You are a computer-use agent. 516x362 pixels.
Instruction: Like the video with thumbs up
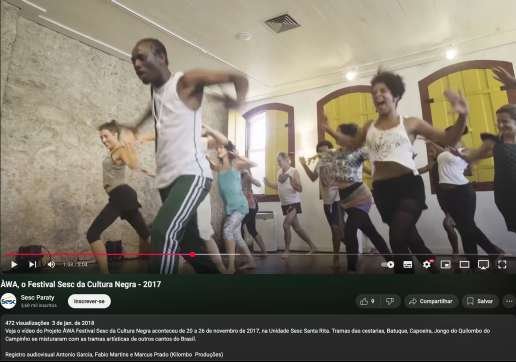pos(367,301)
